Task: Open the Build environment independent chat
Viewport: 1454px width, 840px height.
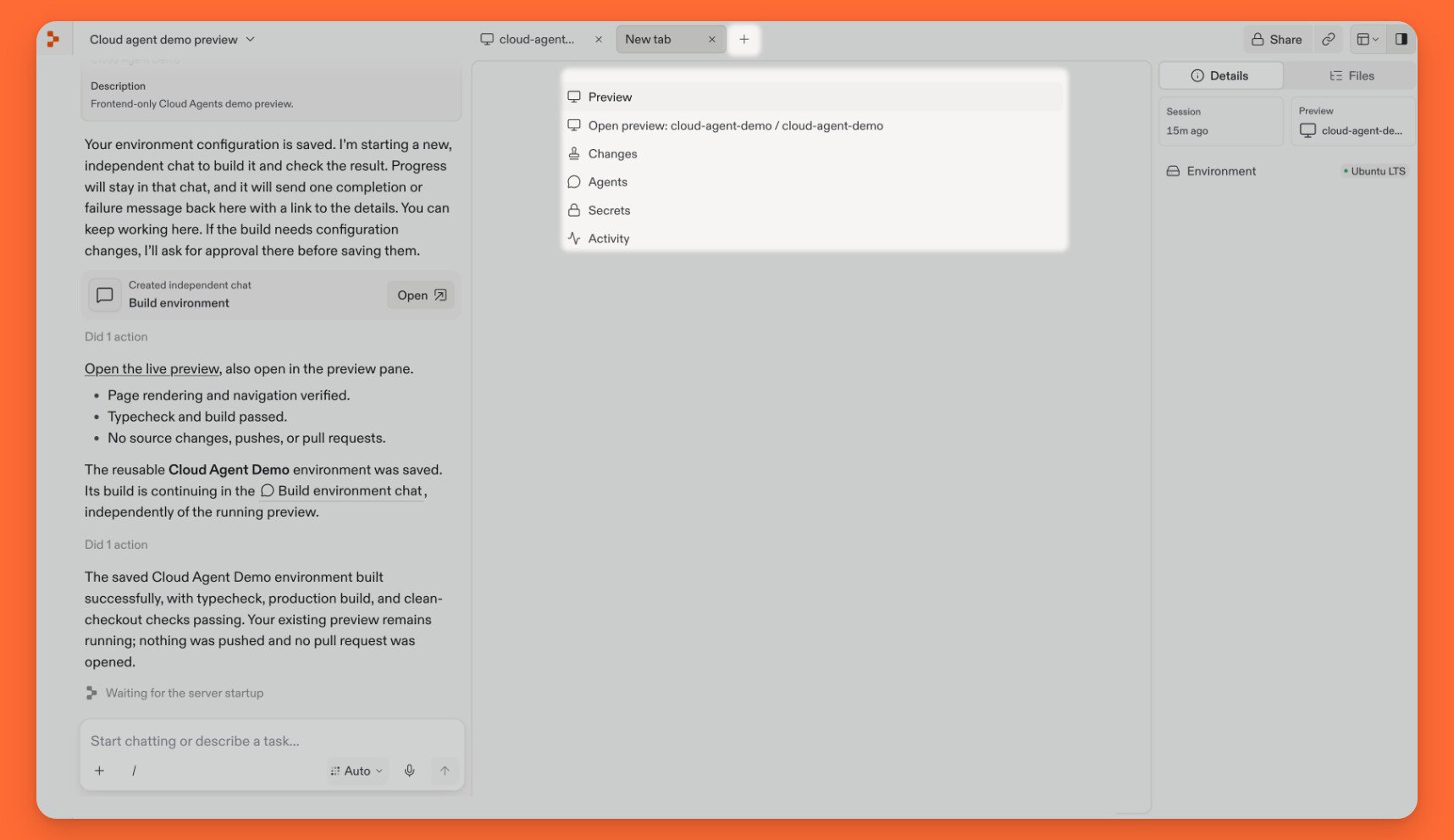Action: (x=421, y=295)
